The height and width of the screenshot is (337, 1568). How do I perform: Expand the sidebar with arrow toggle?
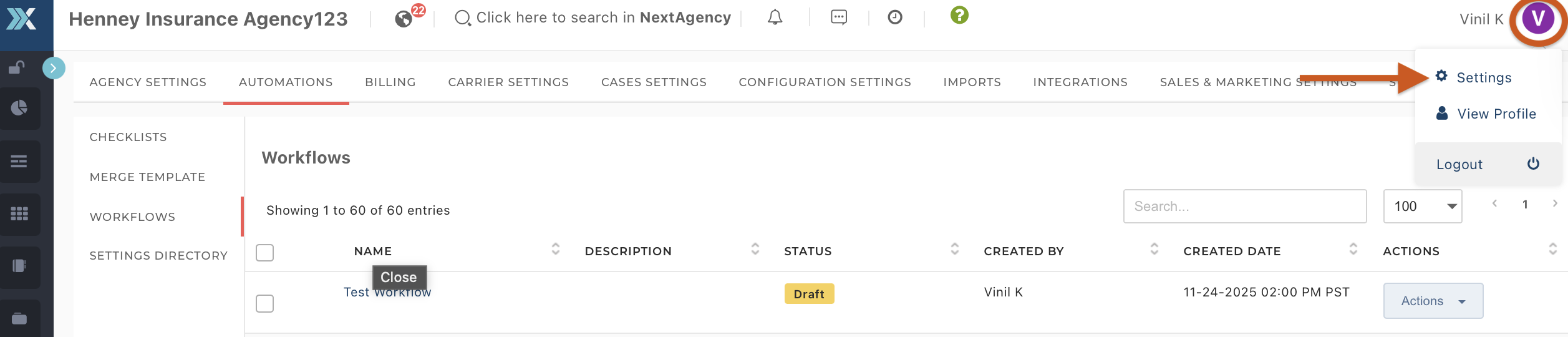pyautogui.click(x=54, y=67)
